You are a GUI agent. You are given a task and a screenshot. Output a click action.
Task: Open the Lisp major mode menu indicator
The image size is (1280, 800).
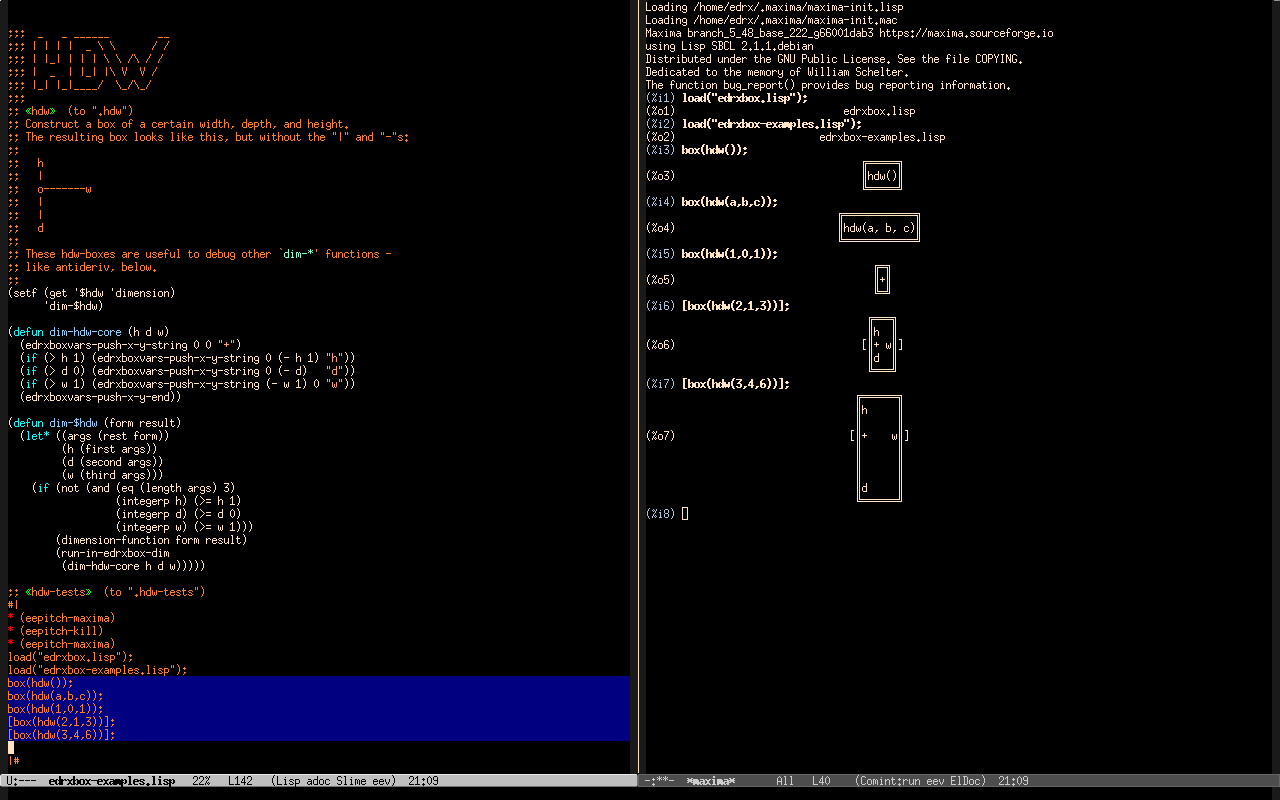pos(286,781)
